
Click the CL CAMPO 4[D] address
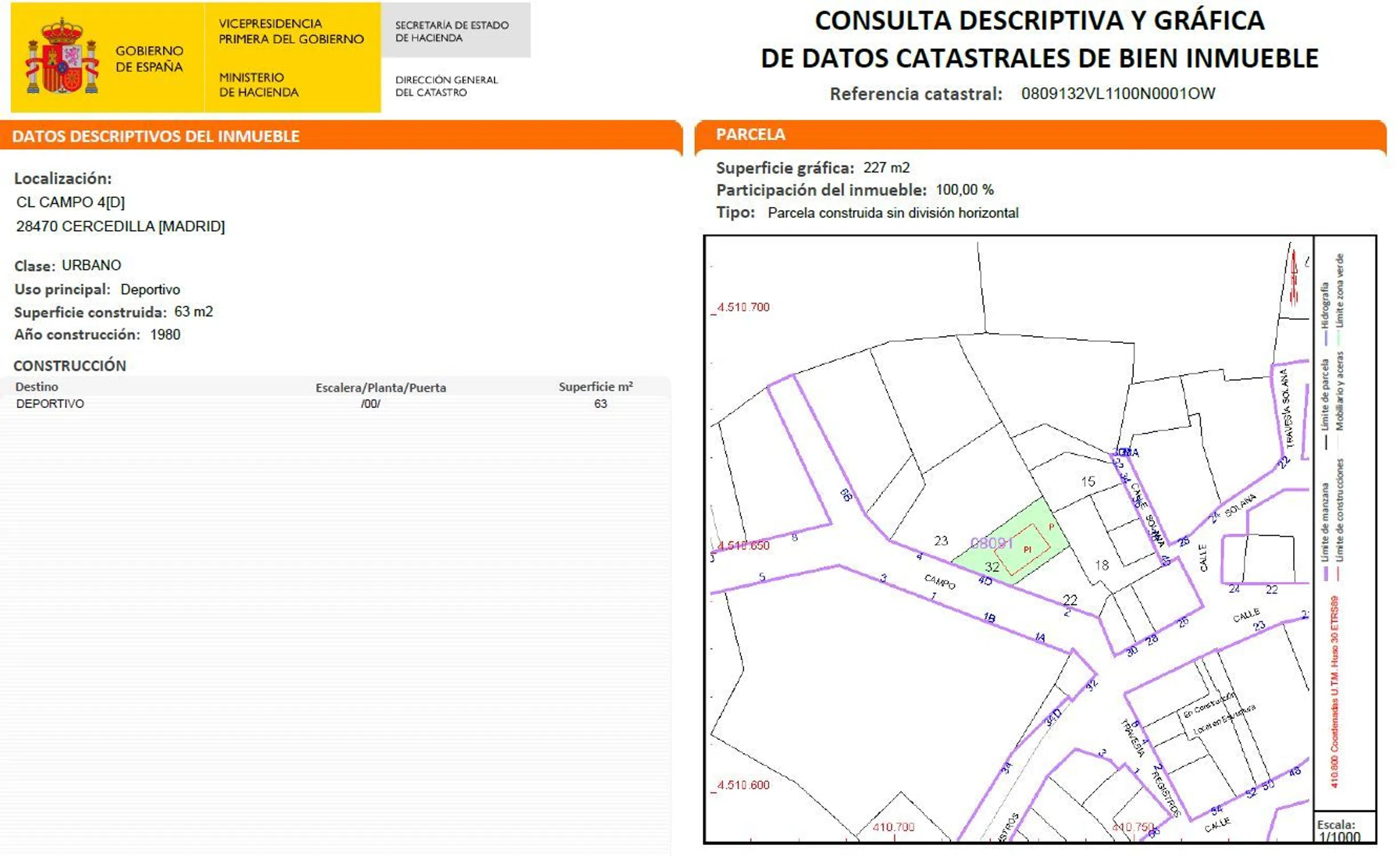pos(70,202)
